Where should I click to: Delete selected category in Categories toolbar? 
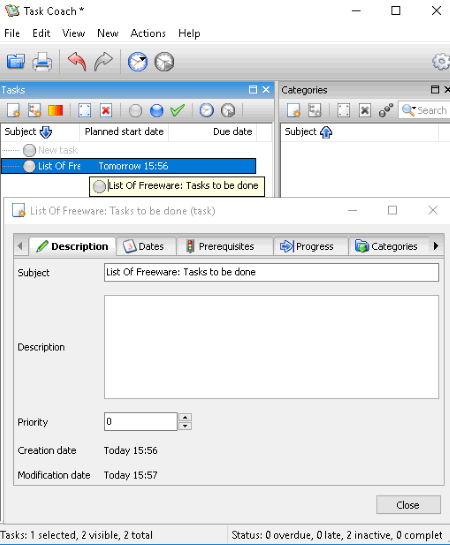[x=365, y=111]
